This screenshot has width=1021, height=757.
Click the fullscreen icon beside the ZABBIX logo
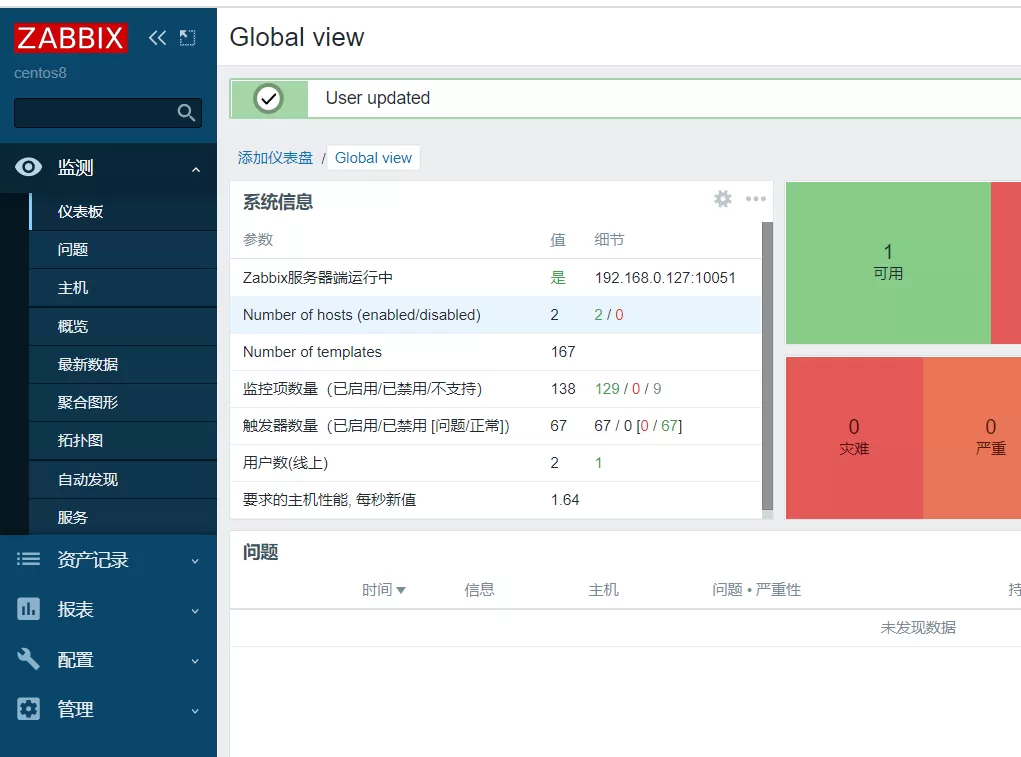click(x=185, y=37)
